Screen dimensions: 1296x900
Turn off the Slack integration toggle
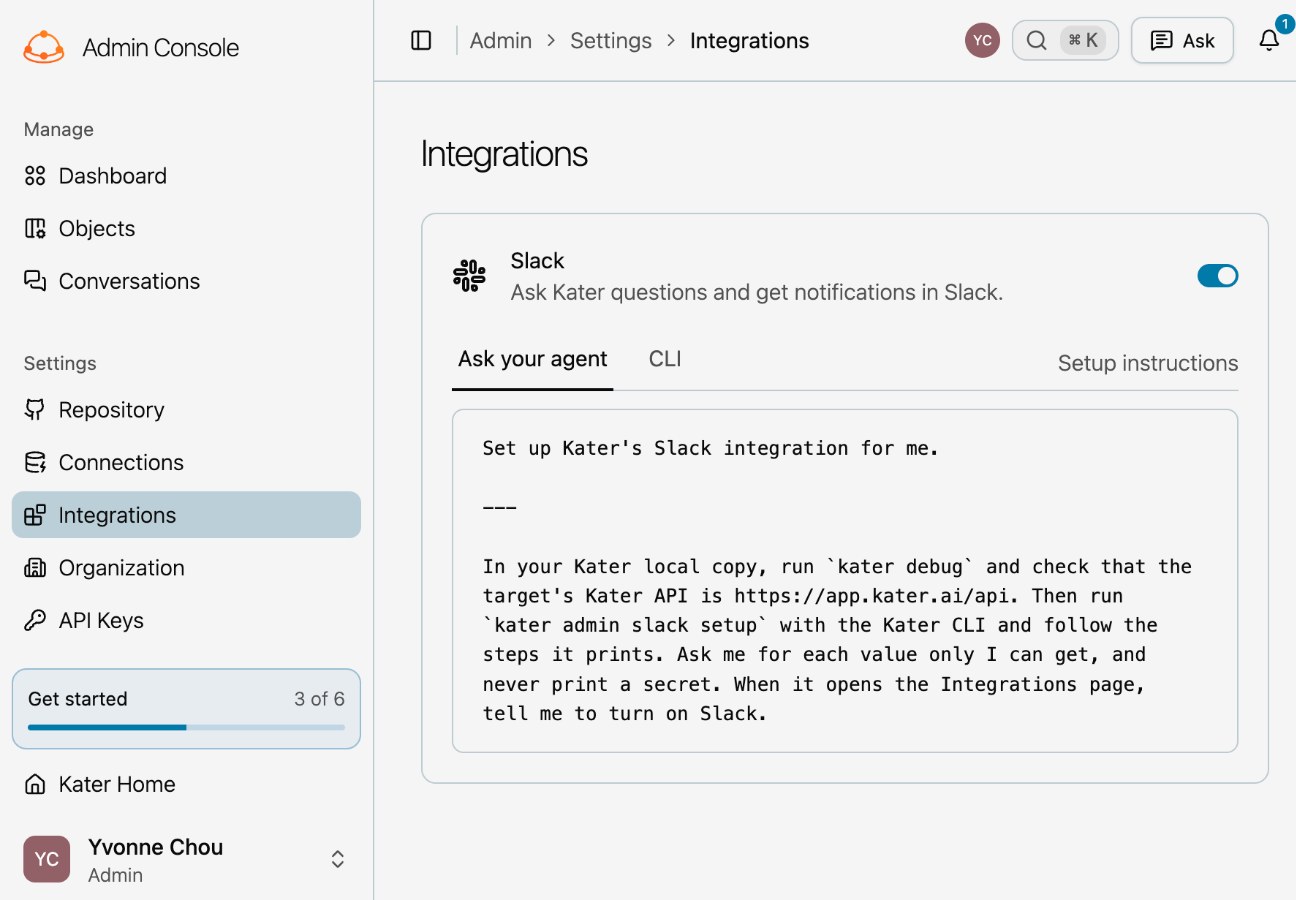pos(1218,276)
